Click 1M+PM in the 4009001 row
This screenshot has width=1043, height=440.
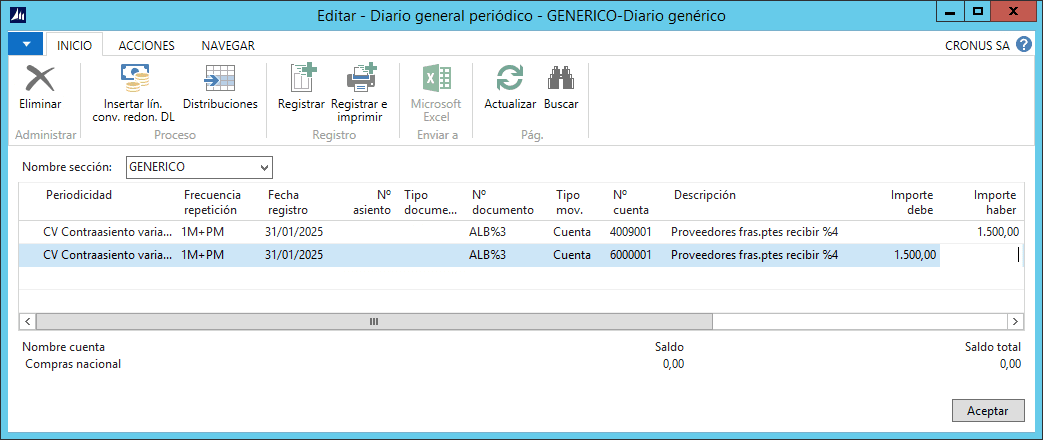coord(202,232)
